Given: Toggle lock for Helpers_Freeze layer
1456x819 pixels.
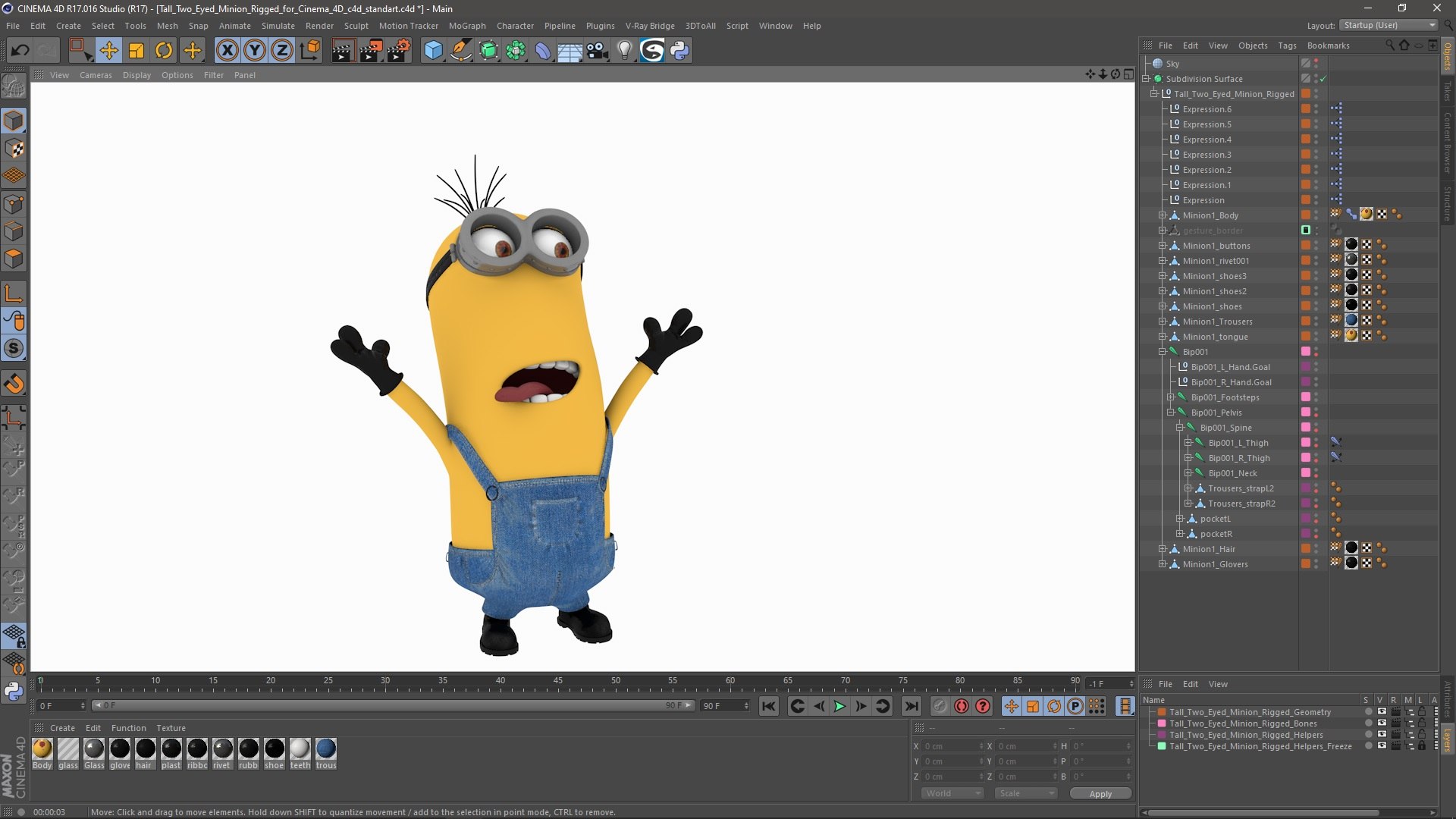Looking at the screenshot, I should (1422, 746).
